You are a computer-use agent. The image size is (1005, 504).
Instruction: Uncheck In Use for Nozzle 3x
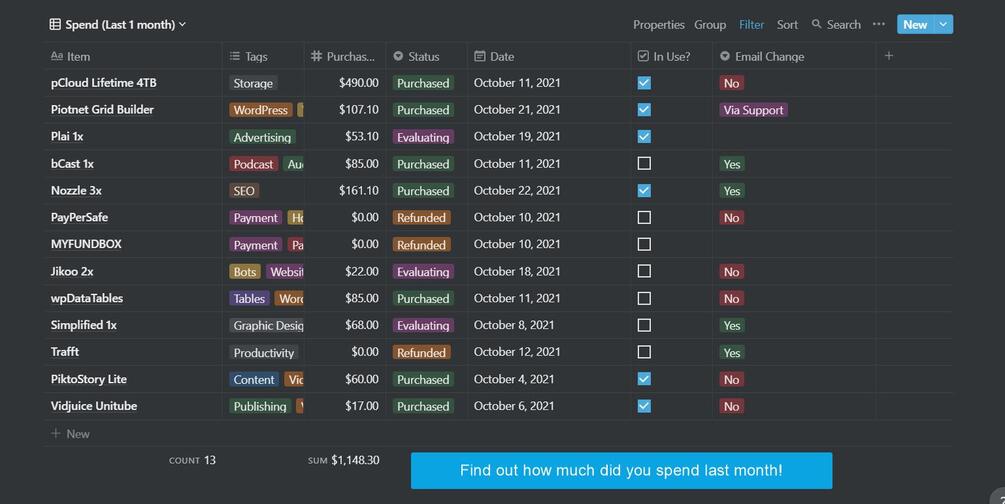[x=644, y=190]
